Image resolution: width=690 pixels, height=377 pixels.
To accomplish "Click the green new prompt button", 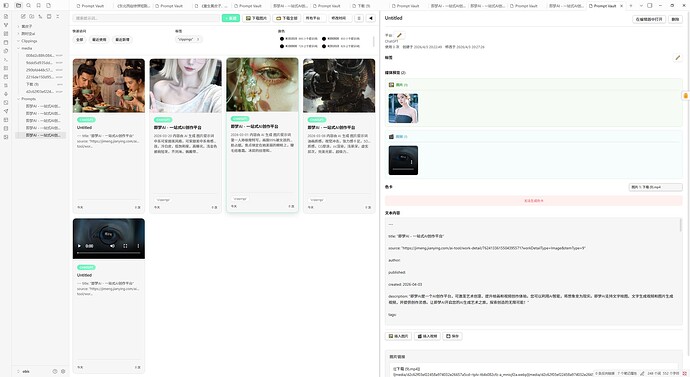I will (231, 18).
